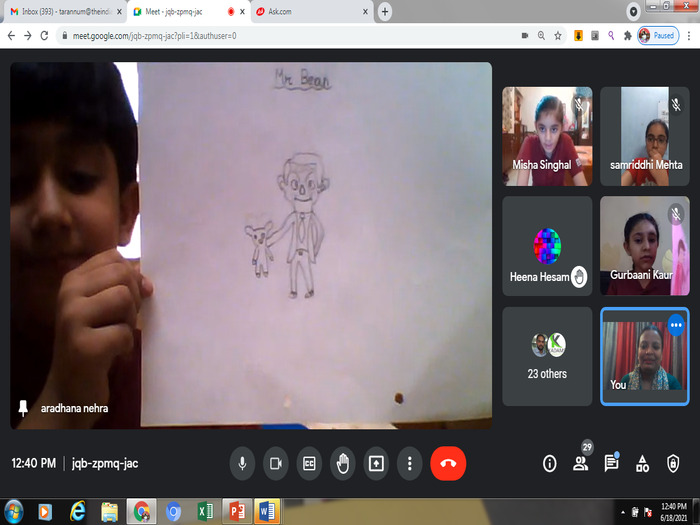Open host controls shield icon
Image resolution: width=700 pixels, height=525 pixels.
click(673, 464)
